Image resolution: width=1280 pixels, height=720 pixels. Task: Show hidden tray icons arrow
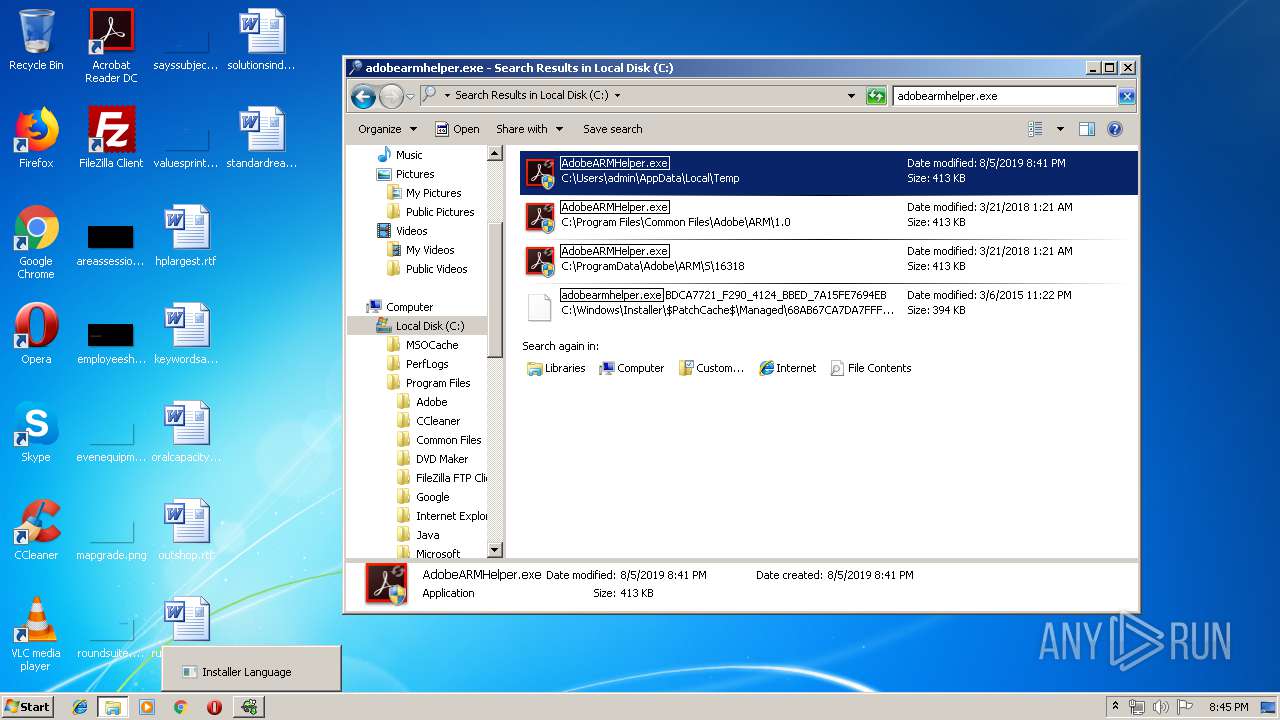1115,707
